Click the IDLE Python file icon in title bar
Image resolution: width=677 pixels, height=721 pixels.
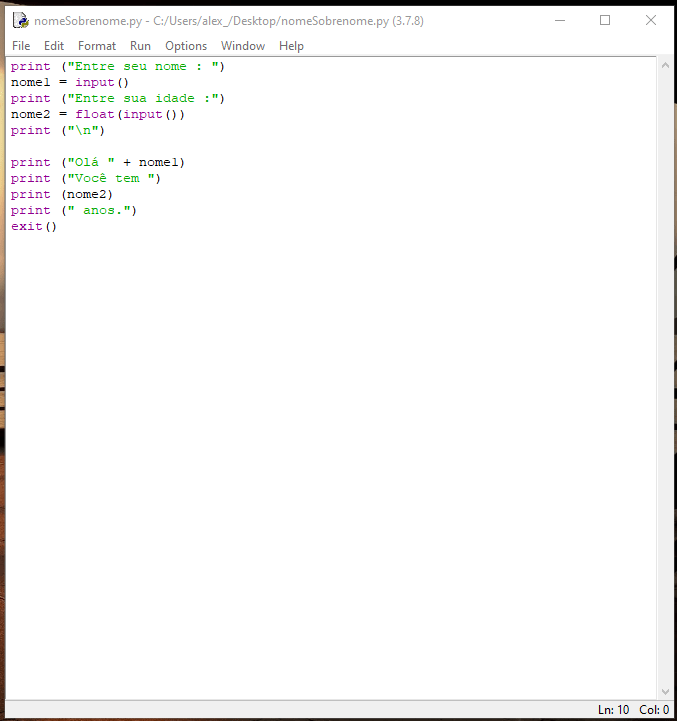[20, 20]
